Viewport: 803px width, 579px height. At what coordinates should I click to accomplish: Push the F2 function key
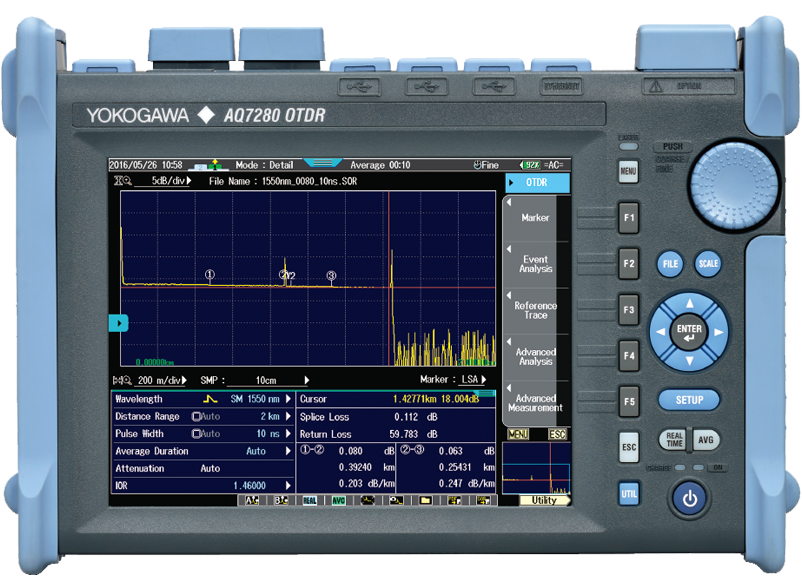tap(629, 264)
